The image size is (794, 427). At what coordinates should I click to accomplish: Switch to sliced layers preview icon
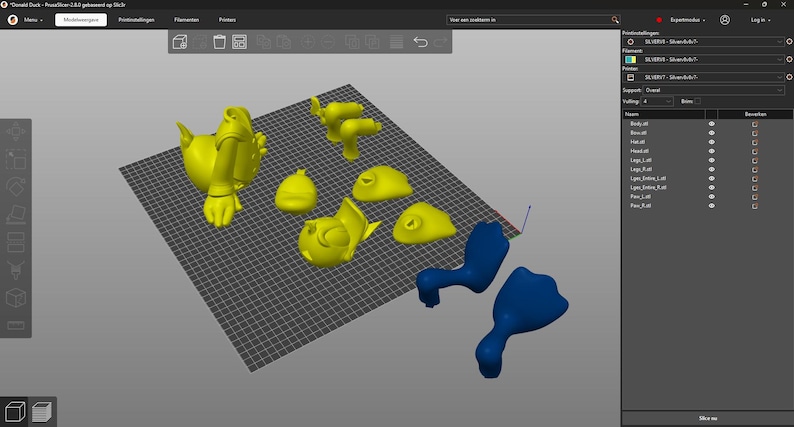pos(42,412)
